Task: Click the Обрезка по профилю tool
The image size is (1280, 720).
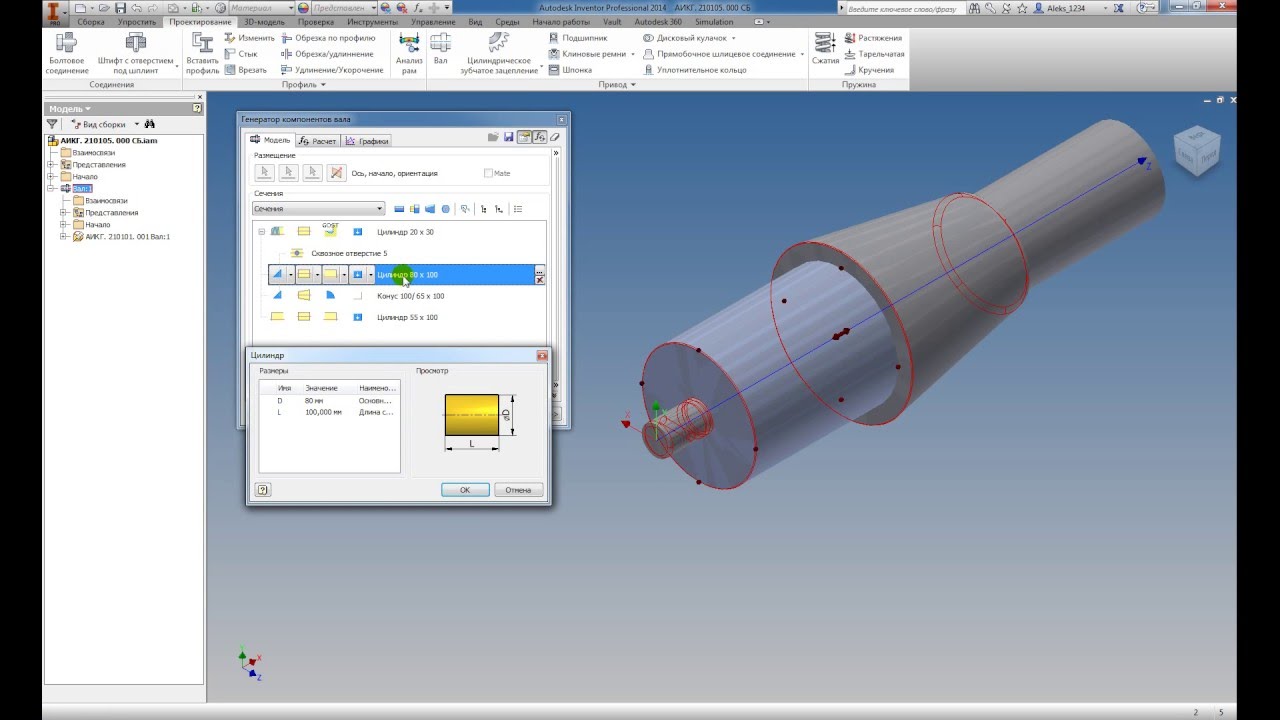Action: [328, 38]
